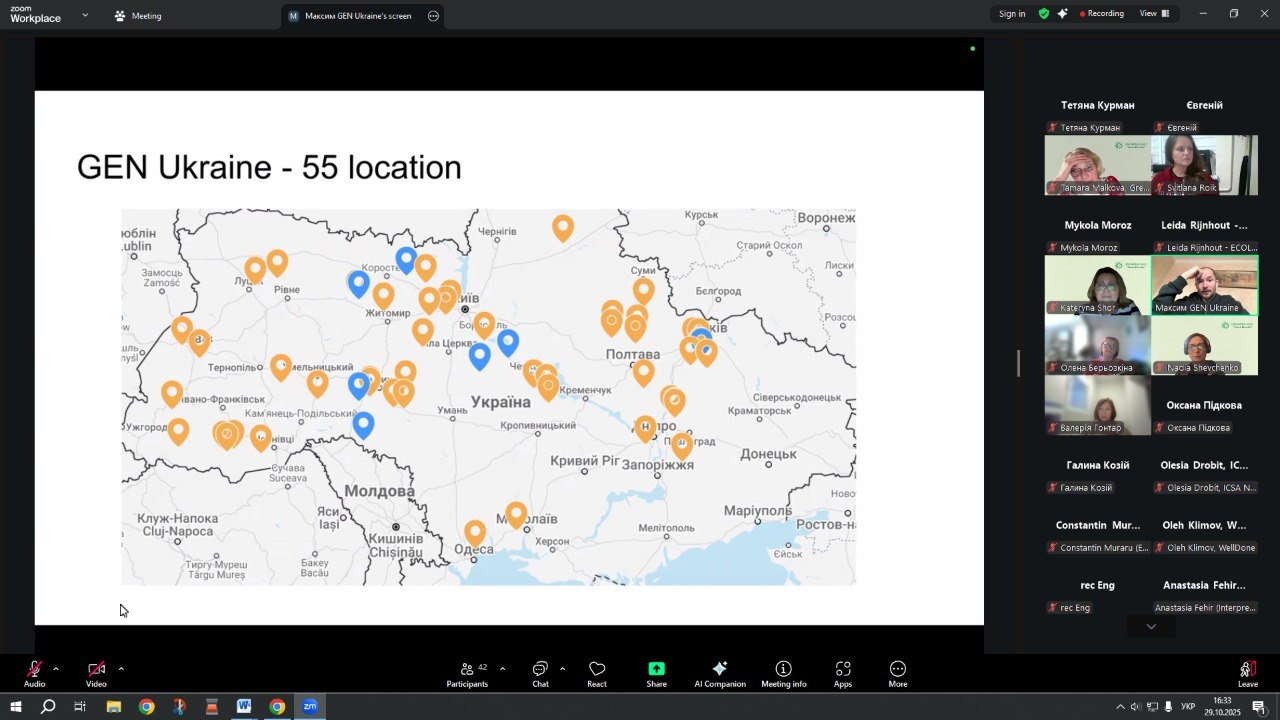
Task: Open the More options menu
Action: (x=898, y=674)
